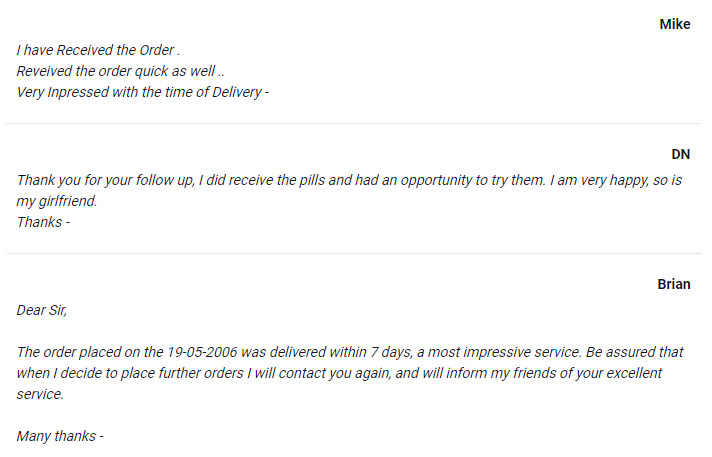Click the word 'service.' ending Brian's paragraph
This screenshot has width=712, height=457.
tap(40, 394)
